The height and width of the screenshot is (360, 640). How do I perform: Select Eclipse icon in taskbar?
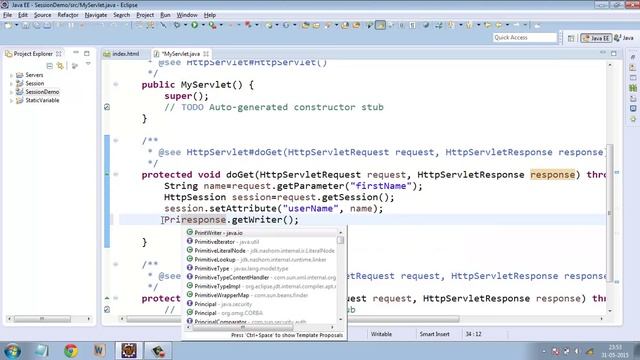pyautogui.click(x=129, y=351)
